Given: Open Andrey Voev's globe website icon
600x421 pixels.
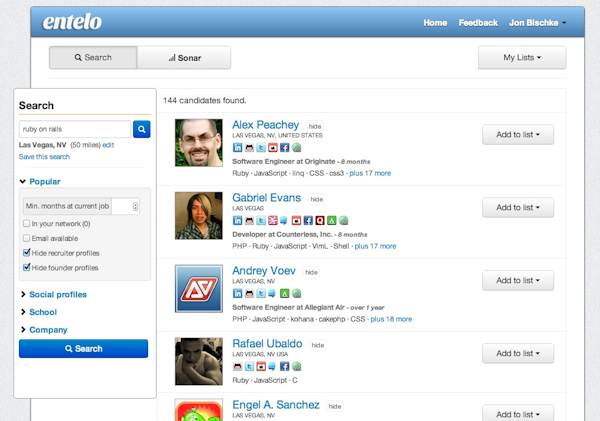Looking at the screenshot, I should pos(297,294).
